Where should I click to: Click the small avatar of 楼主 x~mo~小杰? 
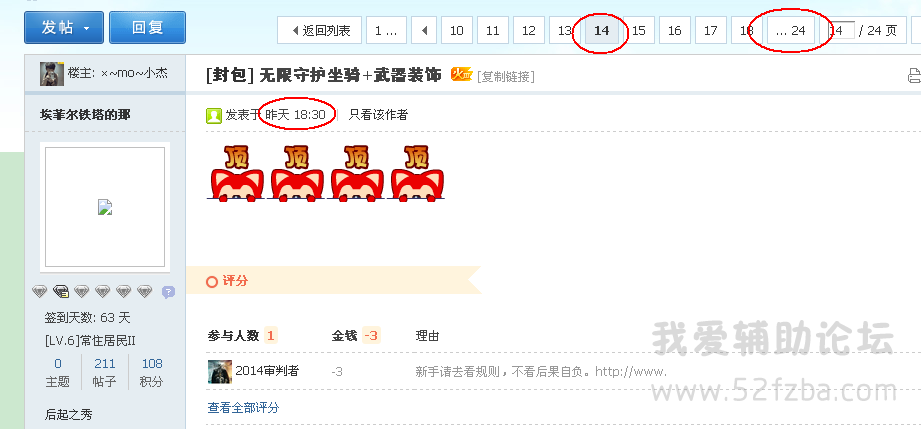tap(52, 74)
